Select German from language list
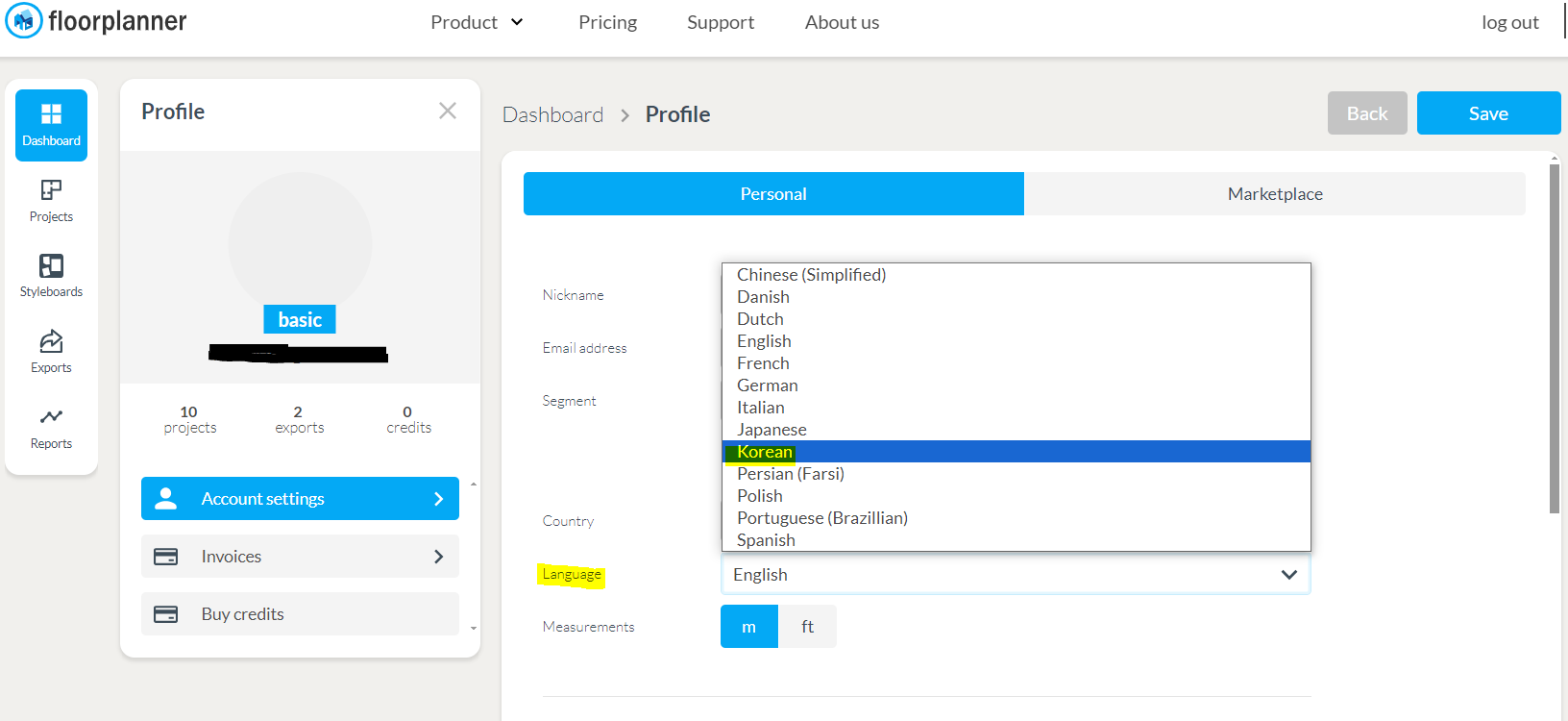Screen dimensions: 1568x721 point(1017,385)
